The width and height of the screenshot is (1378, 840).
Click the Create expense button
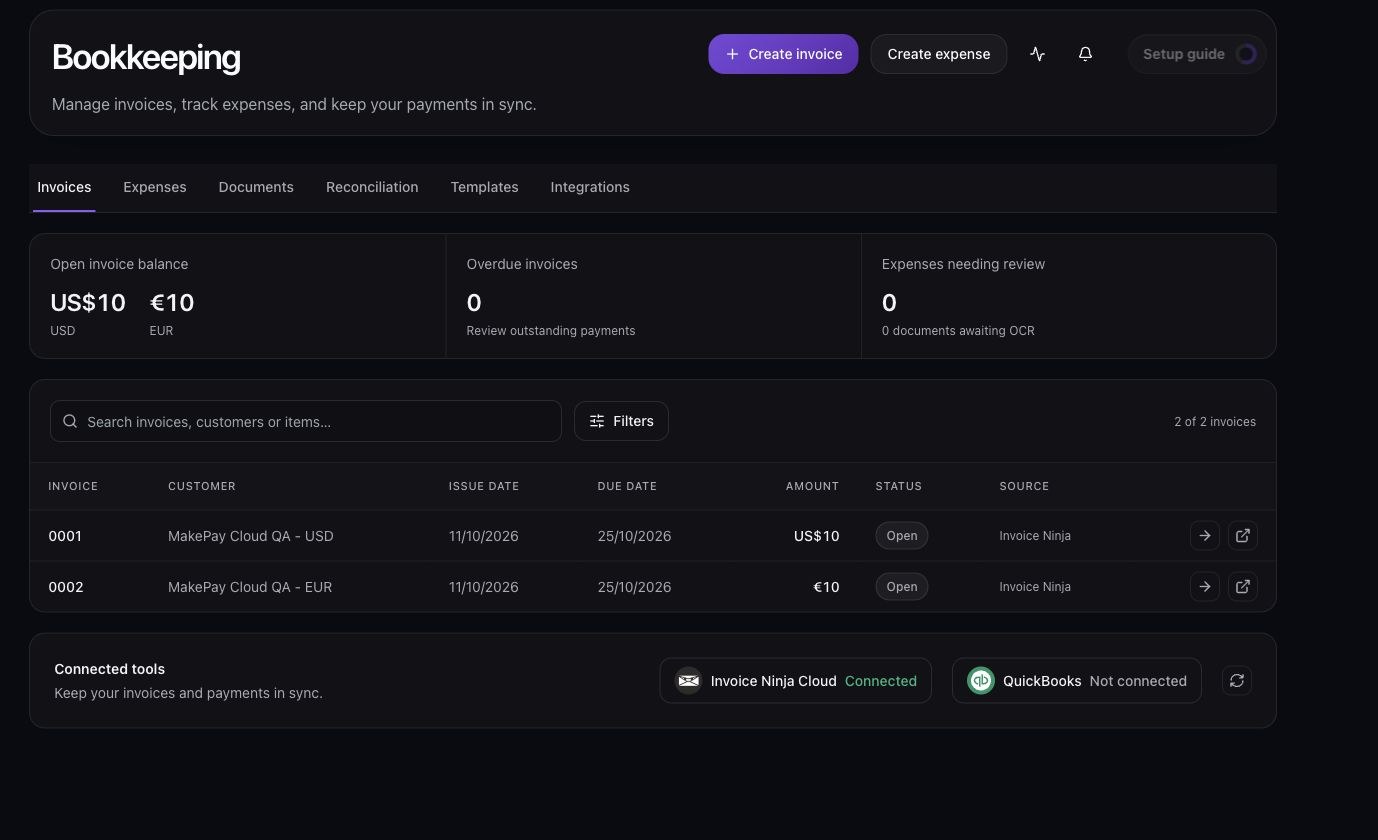coord(939,54)
